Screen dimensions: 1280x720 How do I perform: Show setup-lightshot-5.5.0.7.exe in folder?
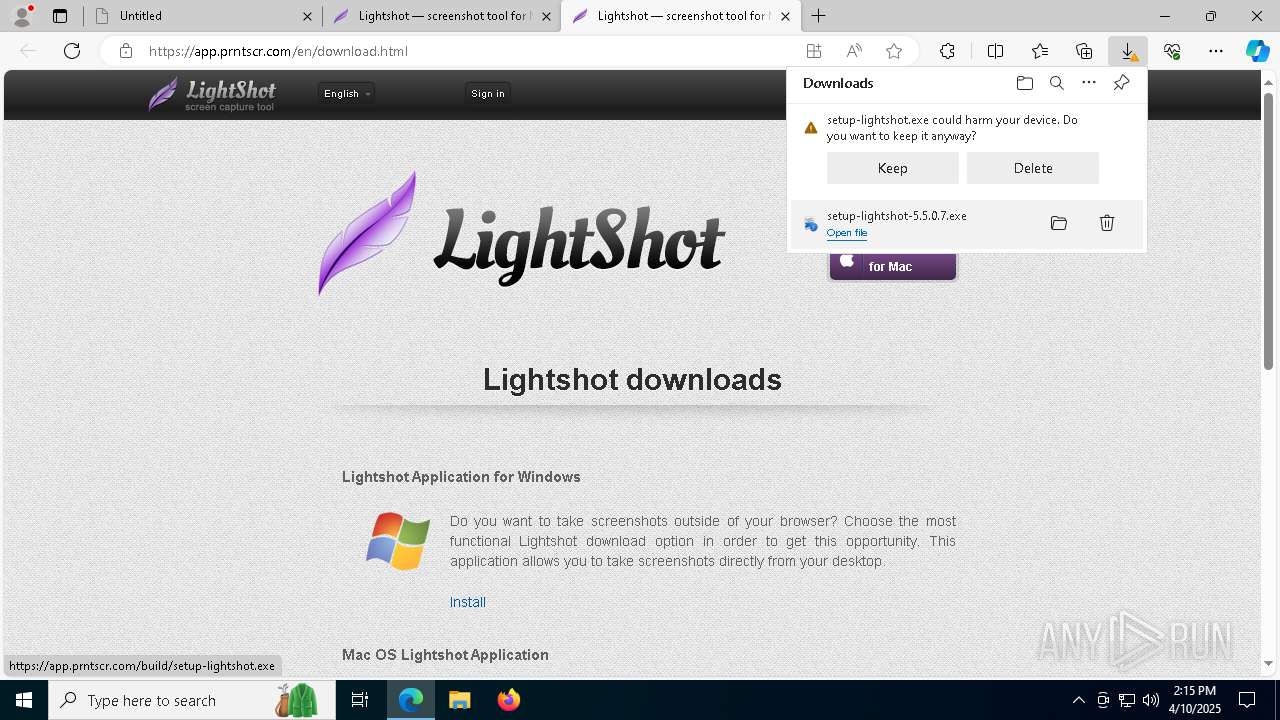(1059, 223)
